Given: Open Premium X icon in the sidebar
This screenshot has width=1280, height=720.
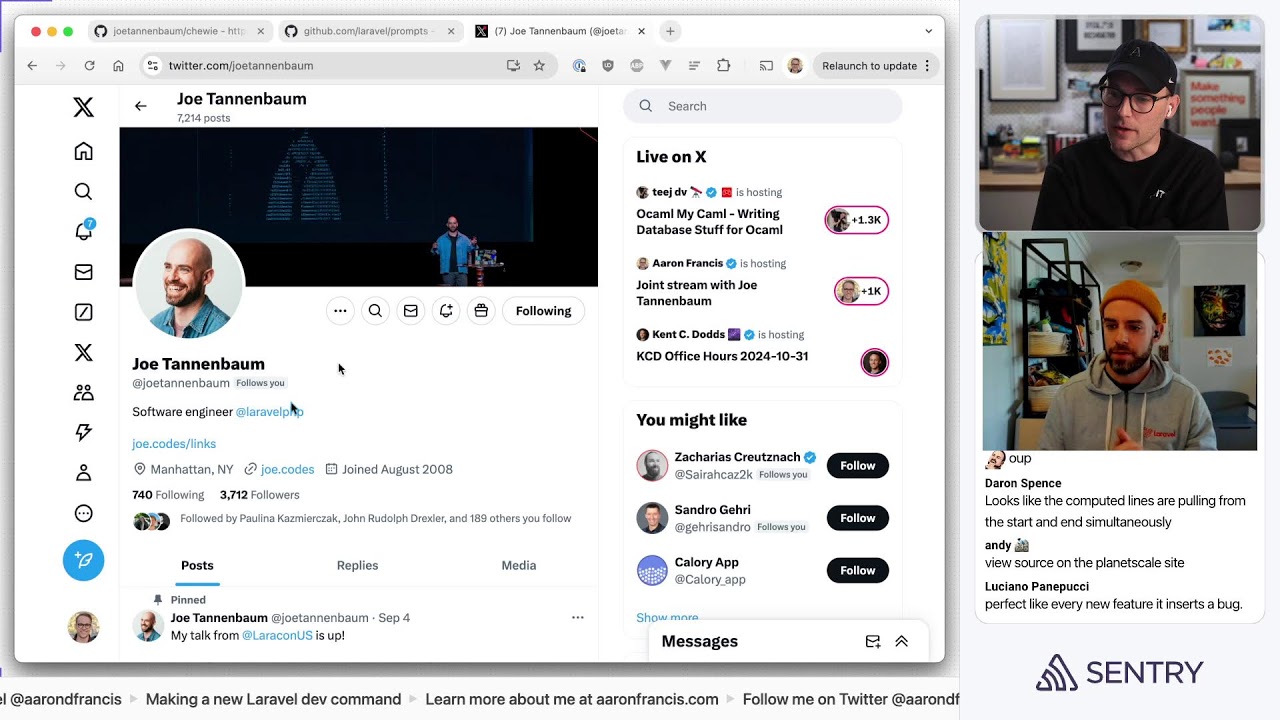Looking at the screenshot, I should pos(84,352).
